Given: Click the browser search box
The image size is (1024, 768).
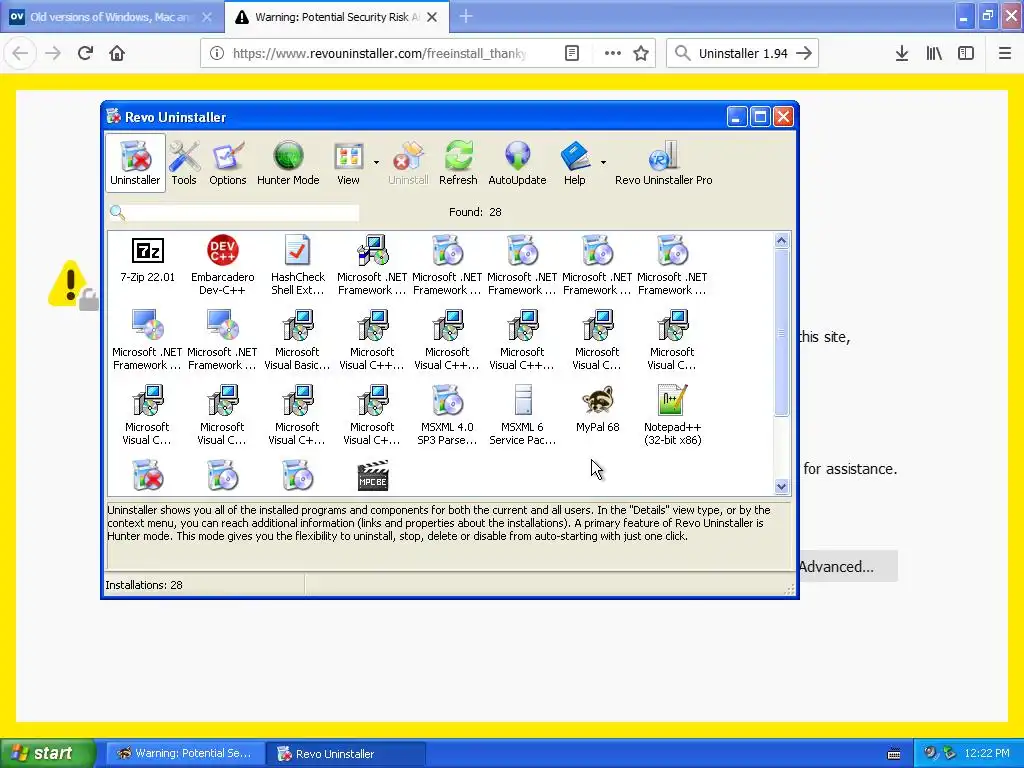Looking at the screenshot, I should point(742,53).
